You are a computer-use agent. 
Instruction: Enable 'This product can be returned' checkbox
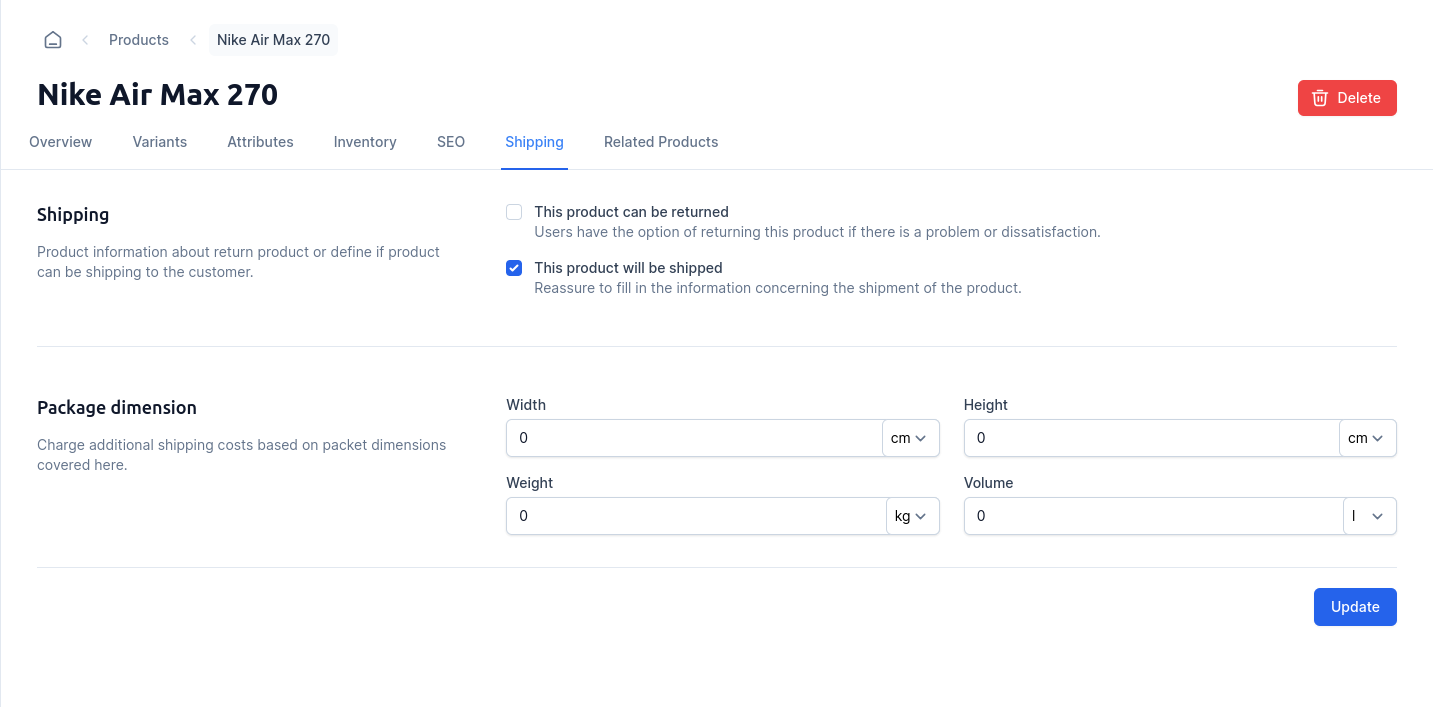[x=514, y=212]
